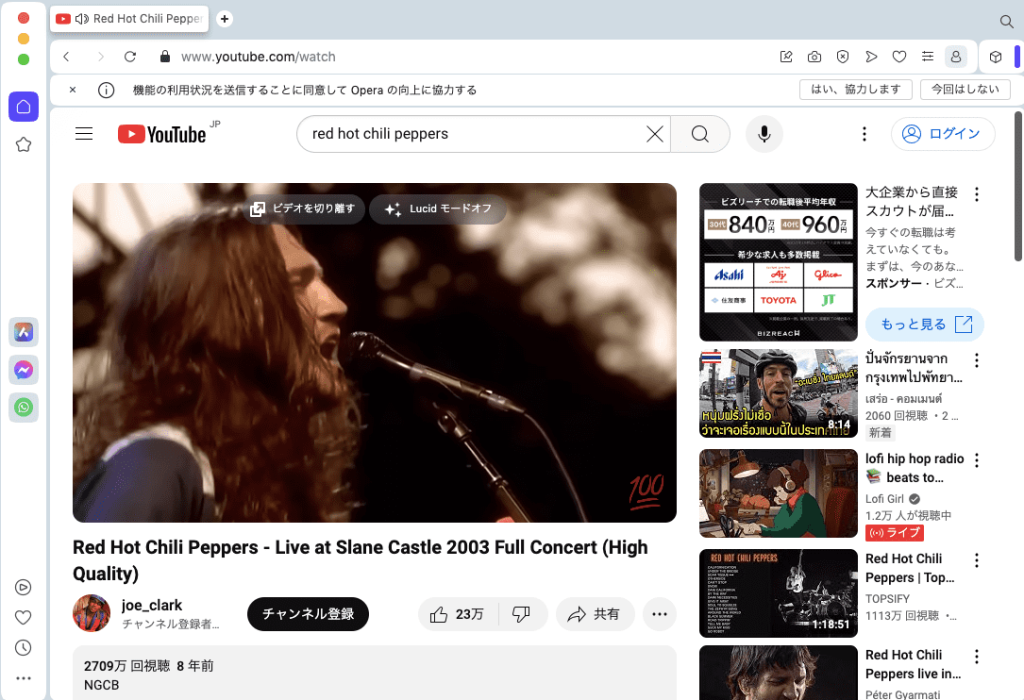The width and height of the screenshot is (1024, 700).
Task: Open options for Peppers live in video
Action: point(976,656)
